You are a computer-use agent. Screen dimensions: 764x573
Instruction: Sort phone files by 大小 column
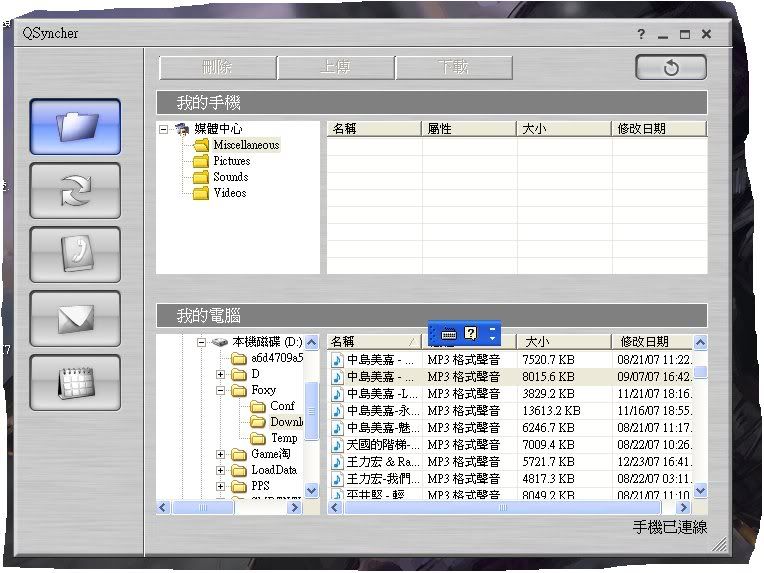[x=564, y=129]
